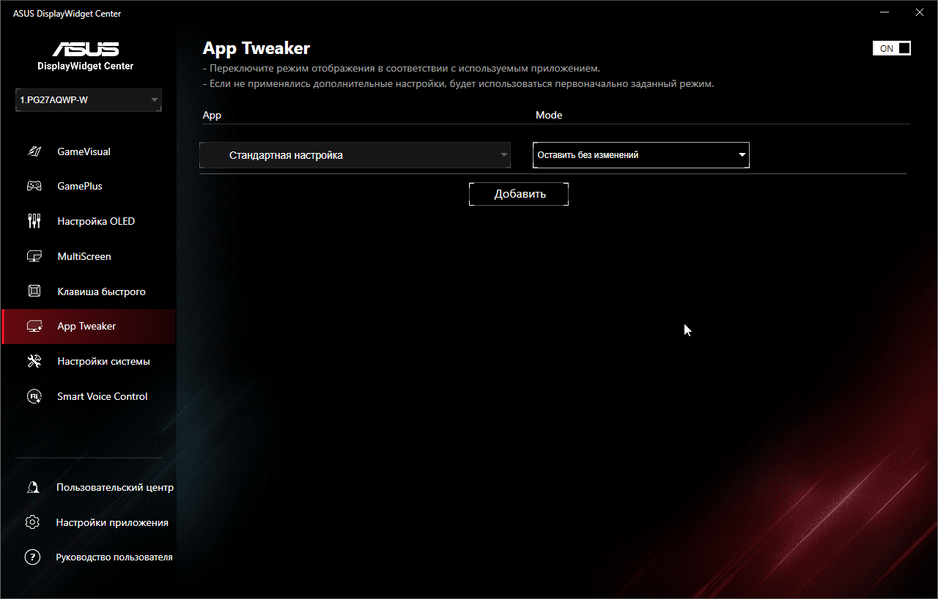938x599 pixels.
Task: Open the Настройки приложения link
Action: [x=112, y=522]
